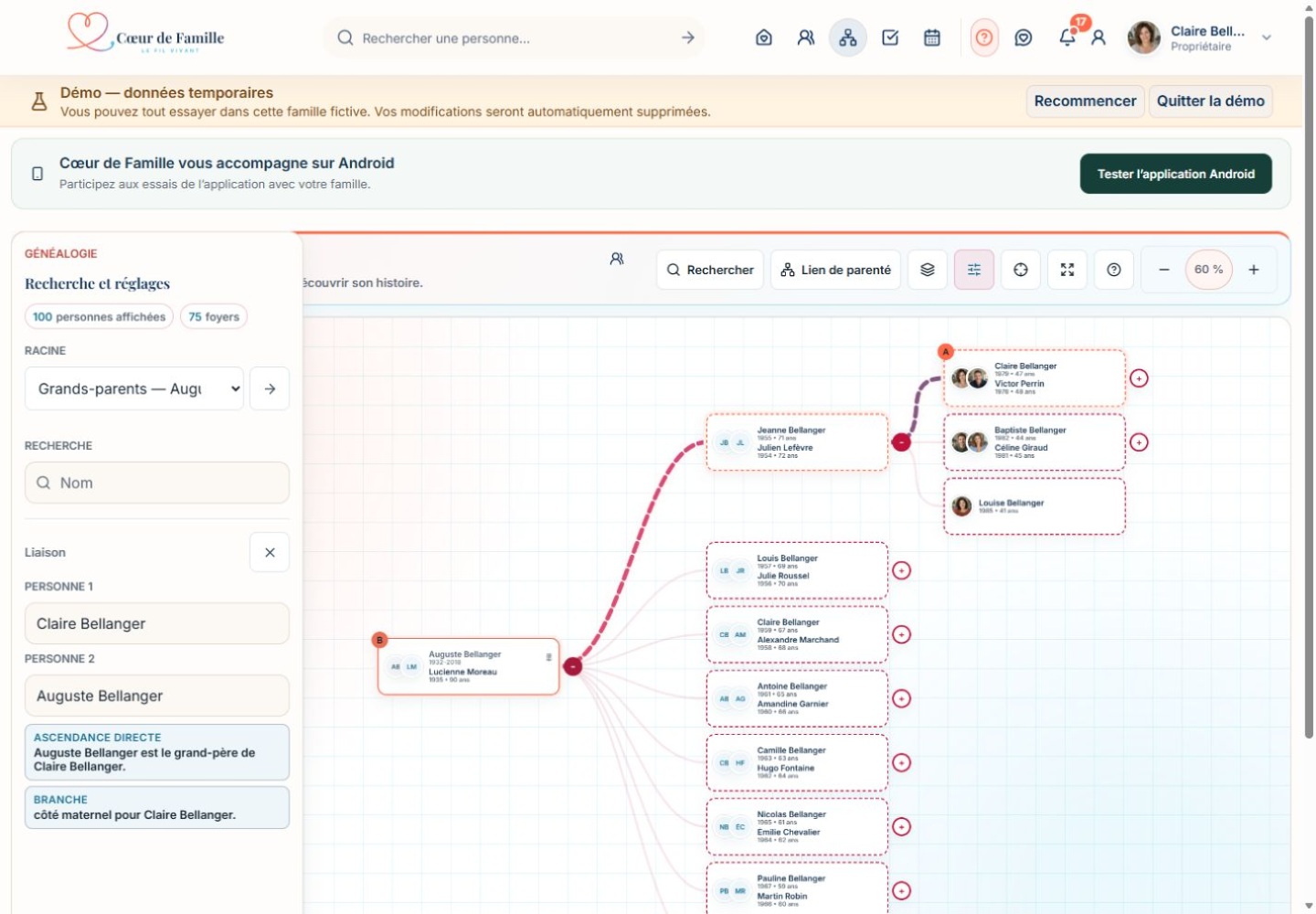Collapse the Auguste Bellanger root branch
This screenshot has height=914, width=1316.
coord(572,666)
